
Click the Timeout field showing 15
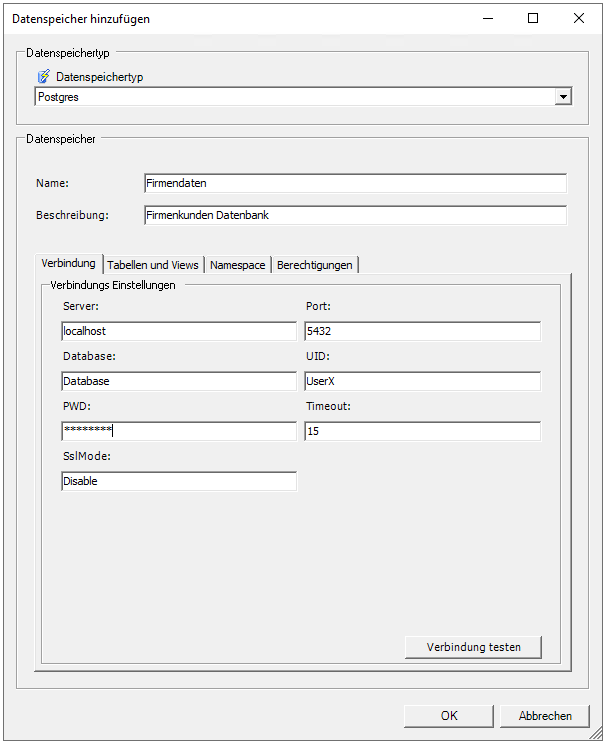tap(422, 431)
